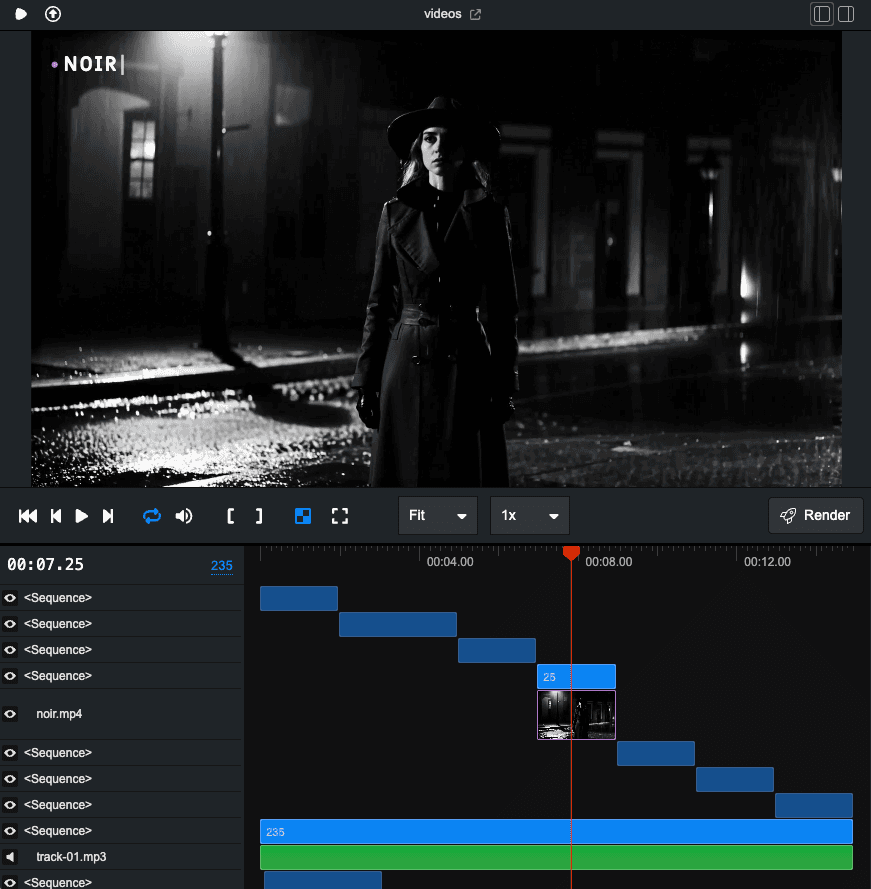
Task: Open the Fit zoom dropdown
Action: click(x=437, y=515)
